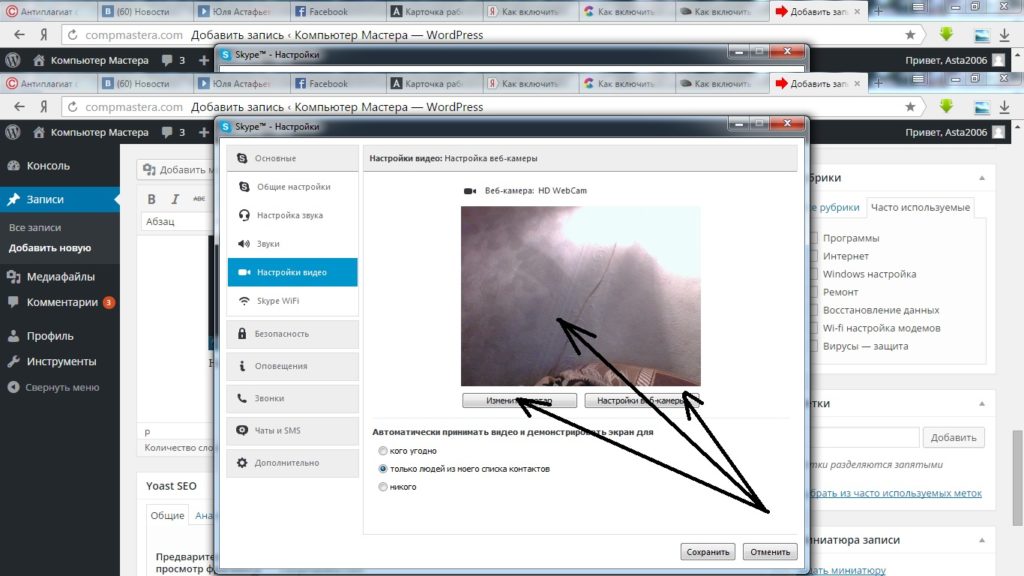Open the Абзац format dropdown
This screenshot has width=1024, height=576.
178,221
